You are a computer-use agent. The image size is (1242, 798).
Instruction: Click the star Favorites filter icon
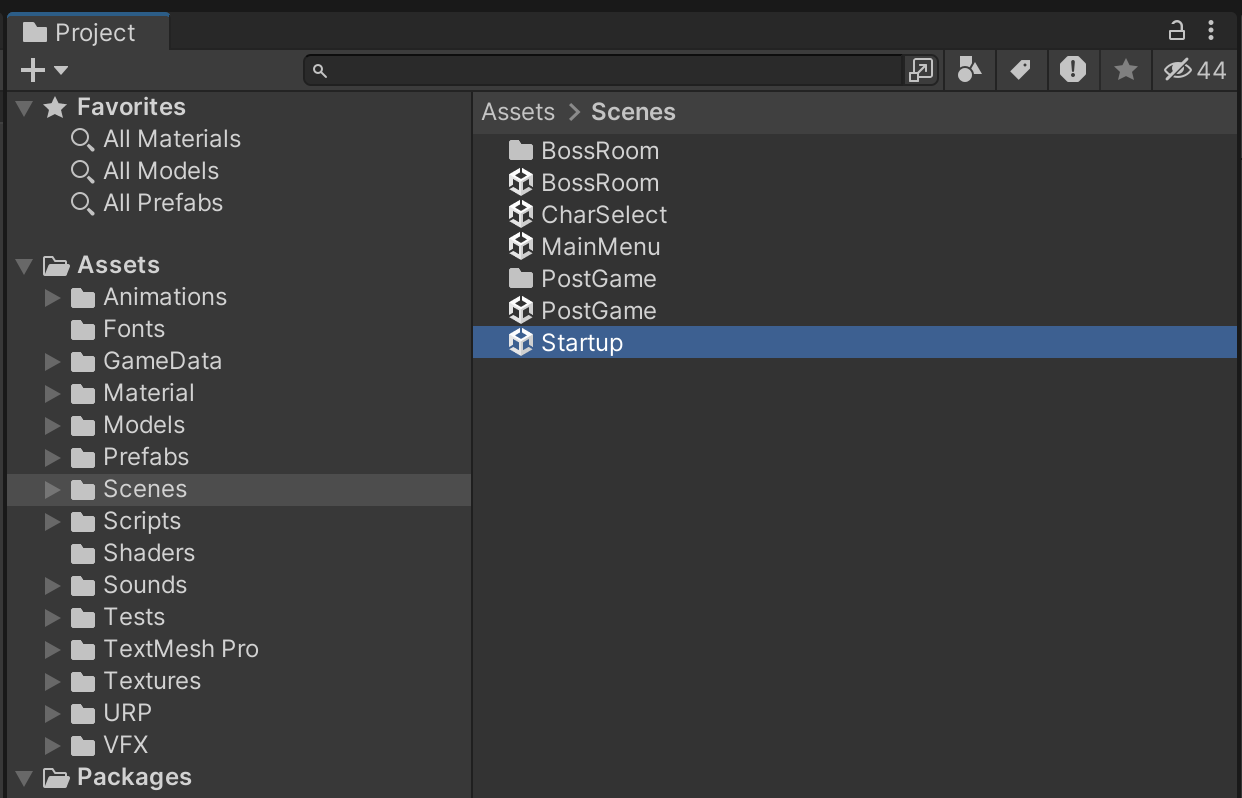(x=1126, y=70)
